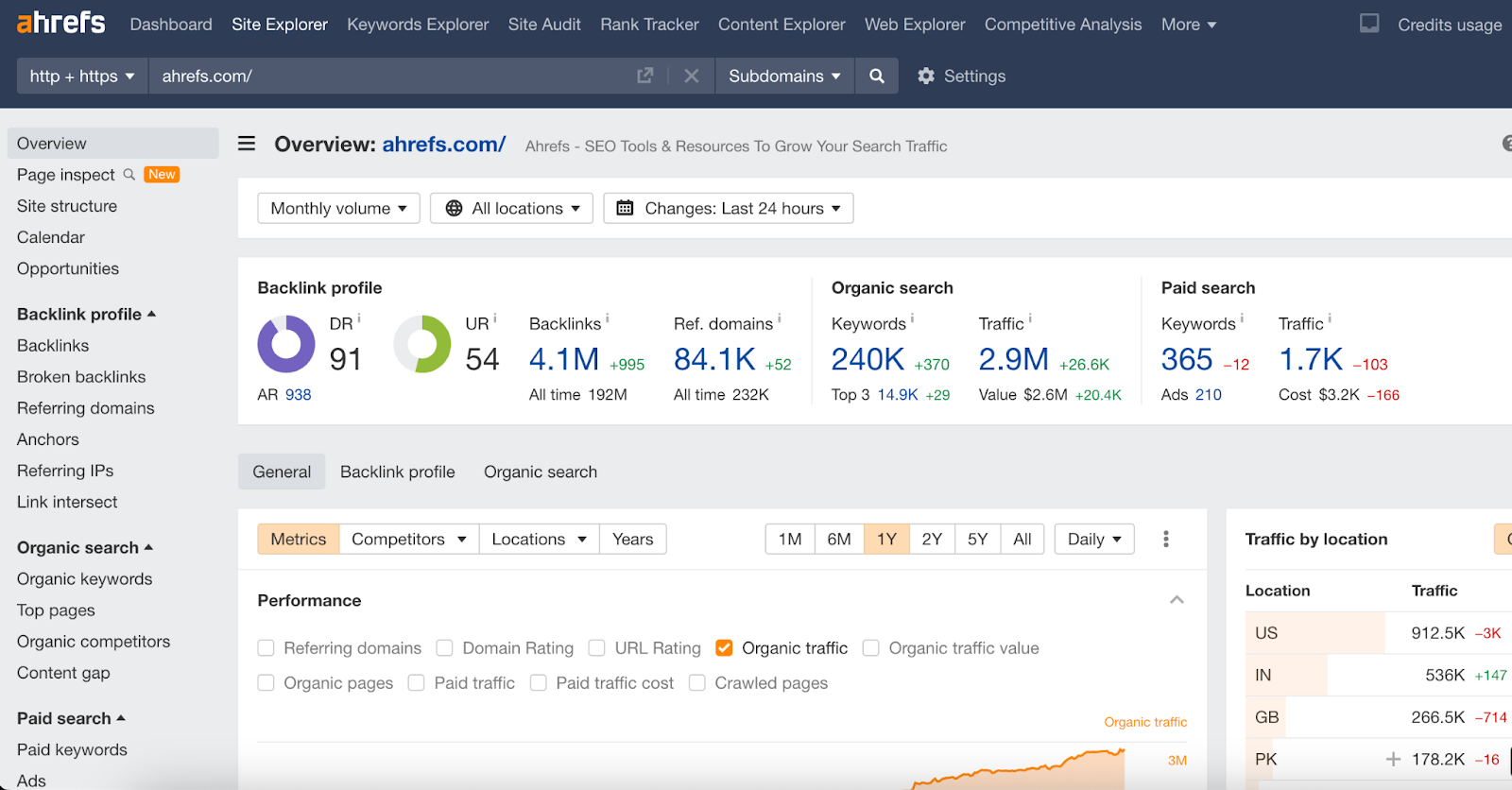Go to Keywords Explorer
Viewport: 1512px width, 790px height.
(418, 25)
